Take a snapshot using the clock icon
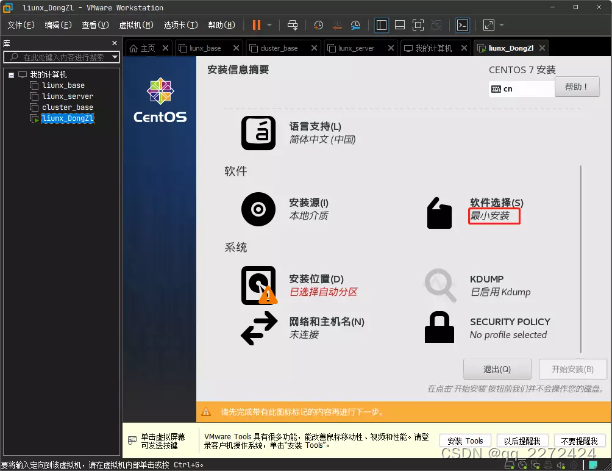The image size is (612, 471). (x=318, y=25)
